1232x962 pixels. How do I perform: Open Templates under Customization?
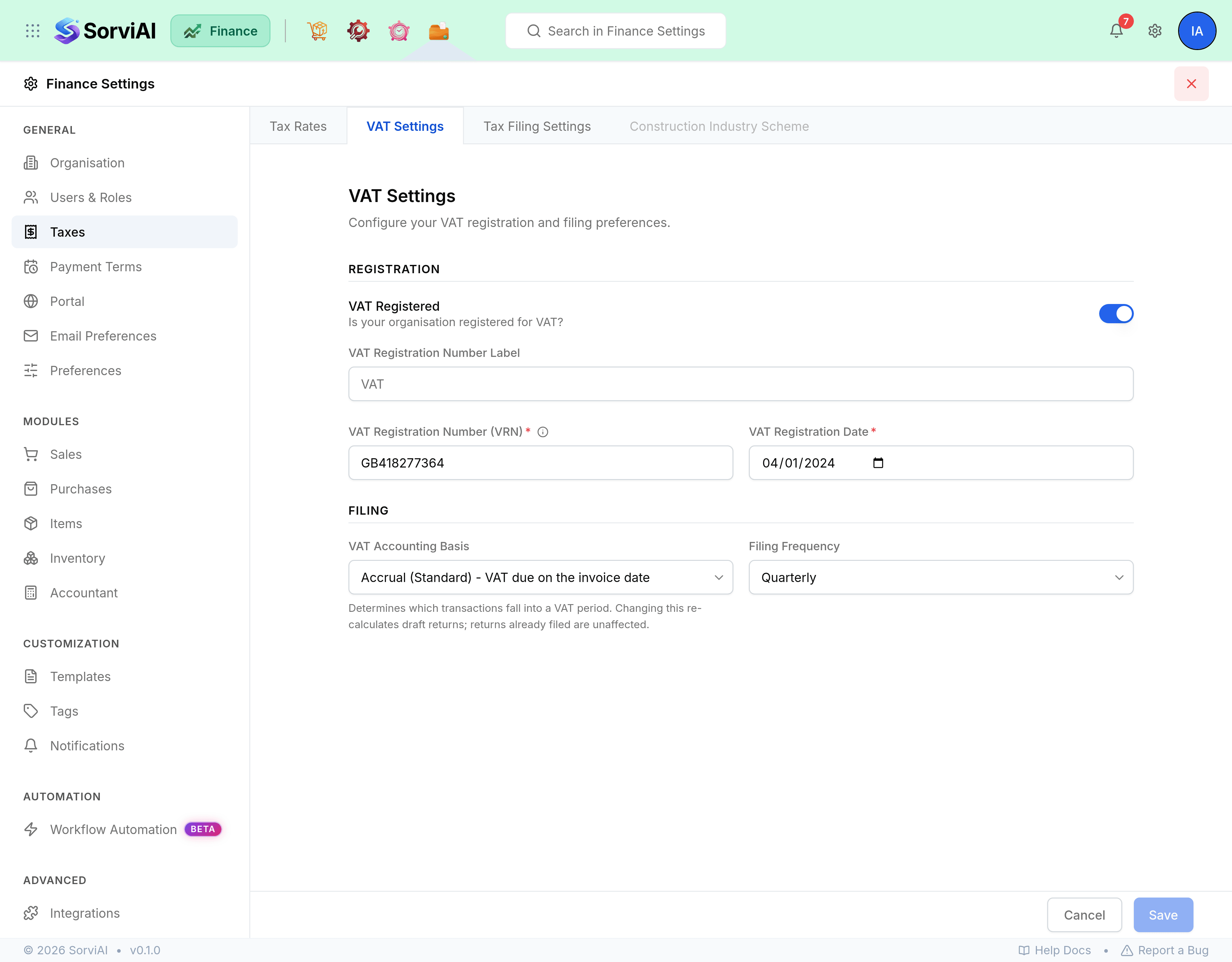125,677
